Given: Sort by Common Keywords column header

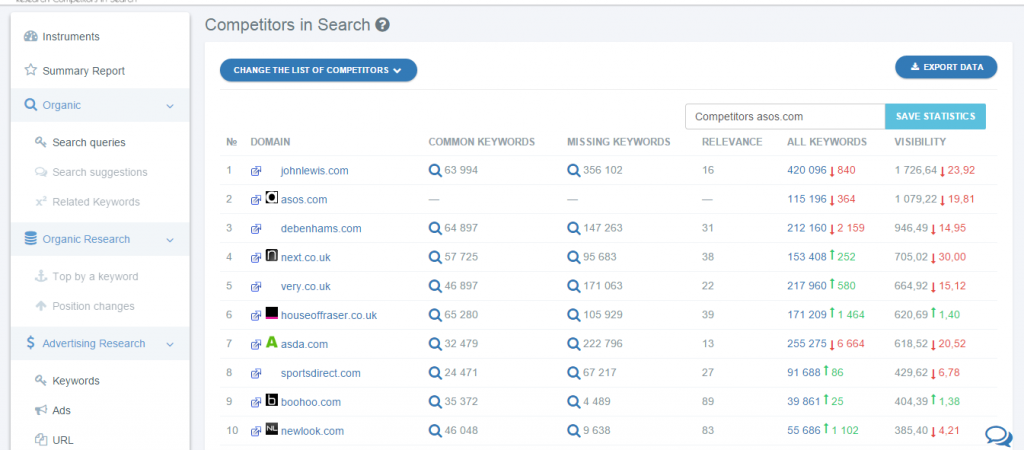Looking at the screenshot, I should (x=481, y=142).
